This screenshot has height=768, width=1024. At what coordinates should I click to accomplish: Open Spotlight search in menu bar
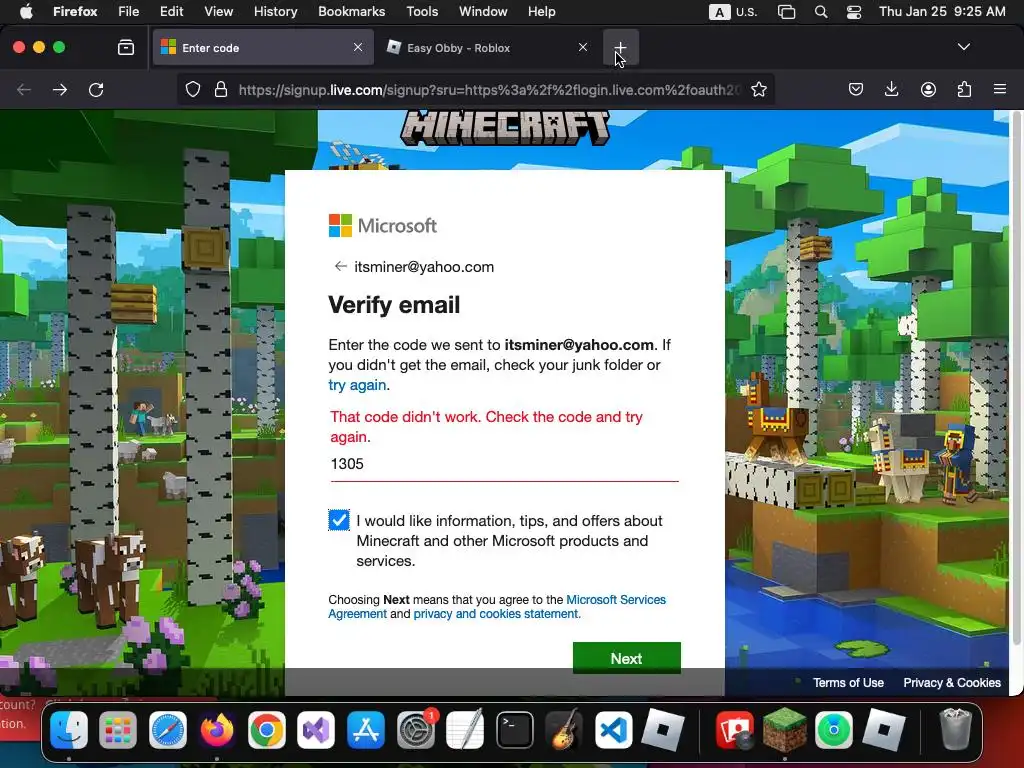[821, 12]
